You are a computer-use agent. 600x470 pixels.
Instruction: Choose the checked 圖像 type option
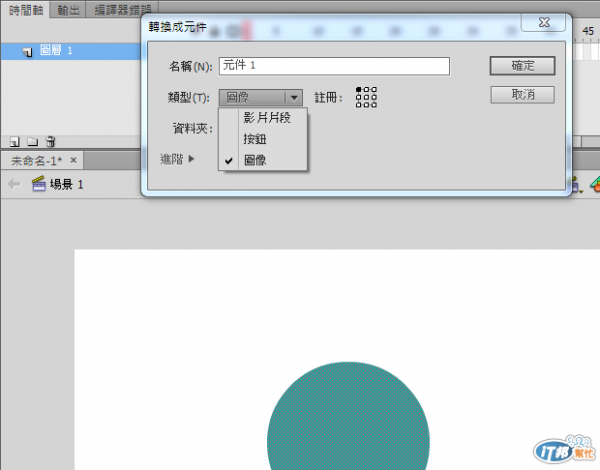point(255,160)
